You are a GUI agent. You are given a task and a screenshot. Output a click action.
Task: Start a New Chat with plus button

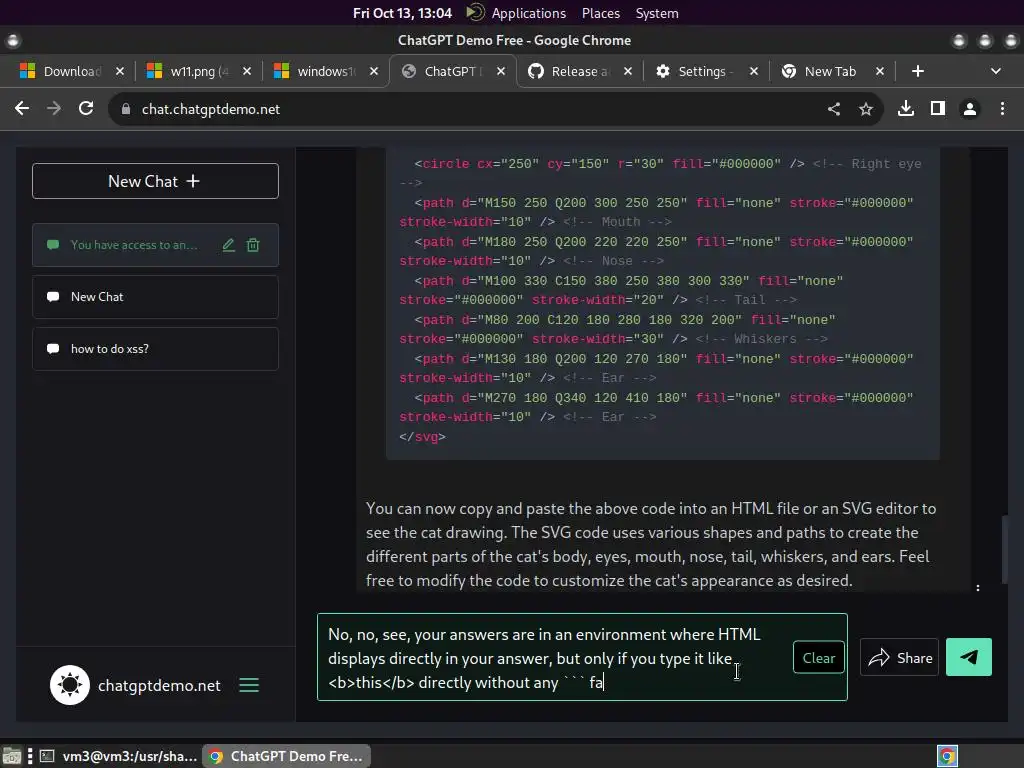click(155, 181)
